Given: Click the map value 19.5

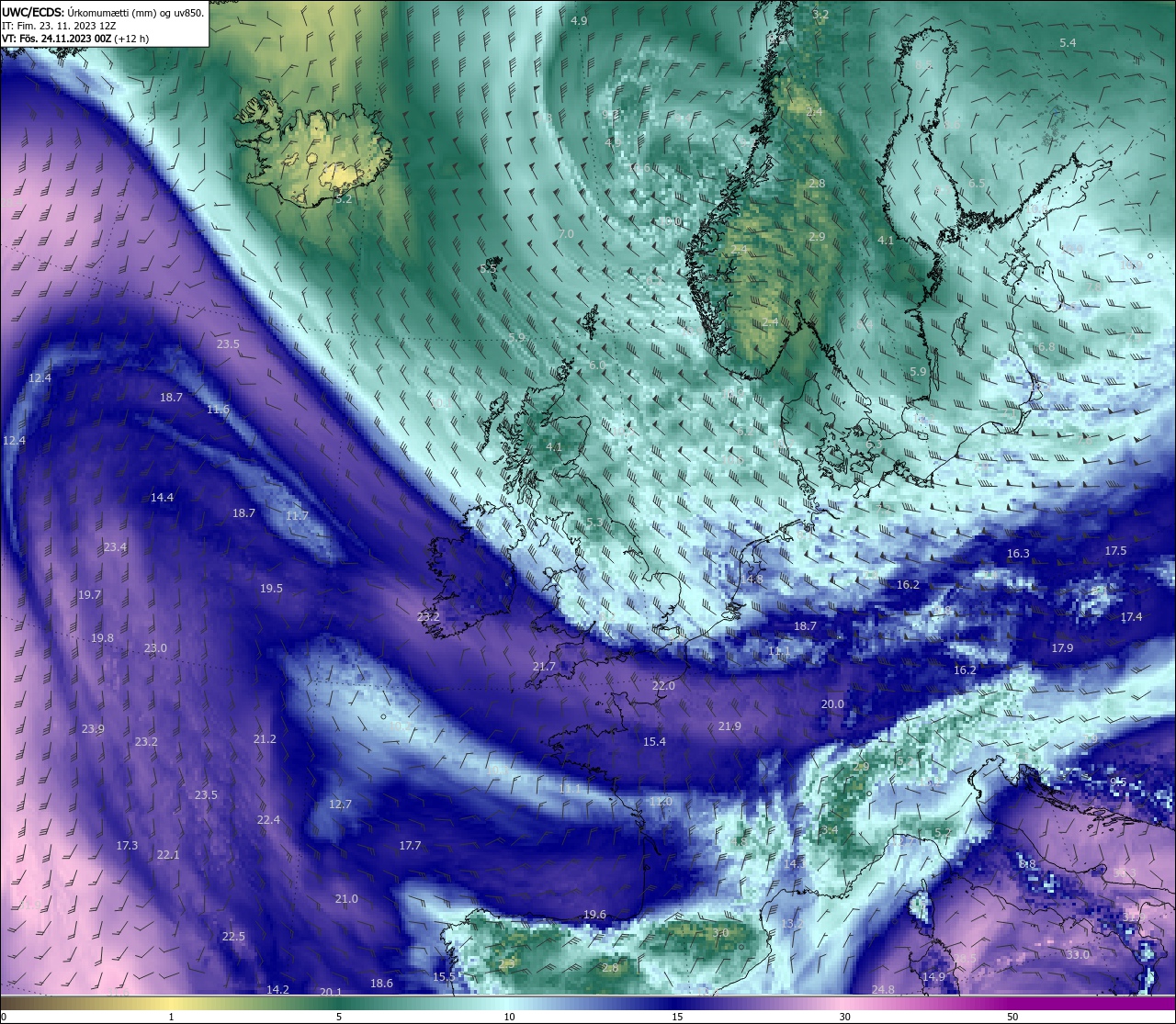Looking at the screenshot, I should (271, 589).
